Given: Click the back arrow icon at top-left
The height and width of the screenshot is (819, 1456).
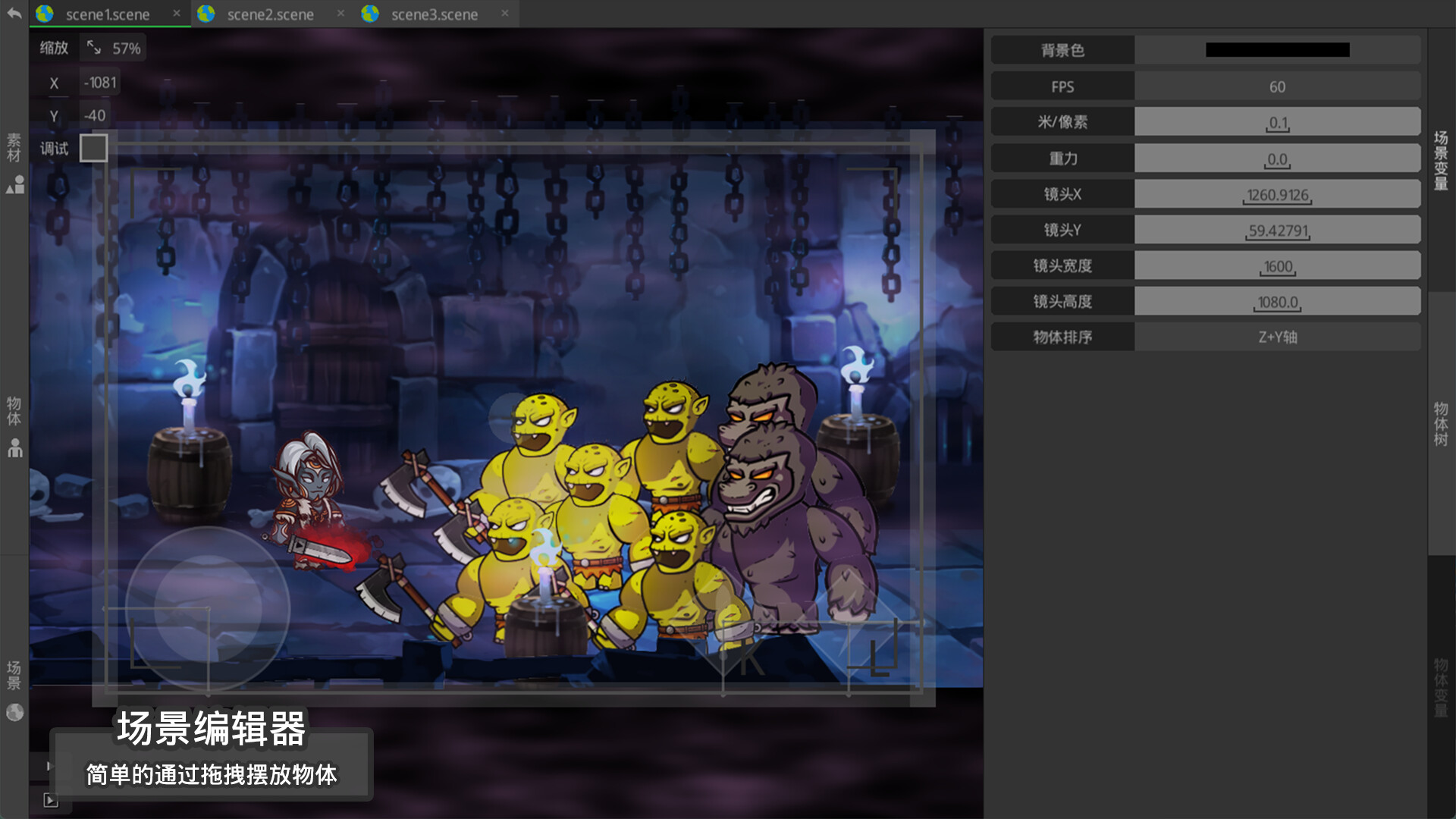Looking at the screenshot, I should pos(14,14).
